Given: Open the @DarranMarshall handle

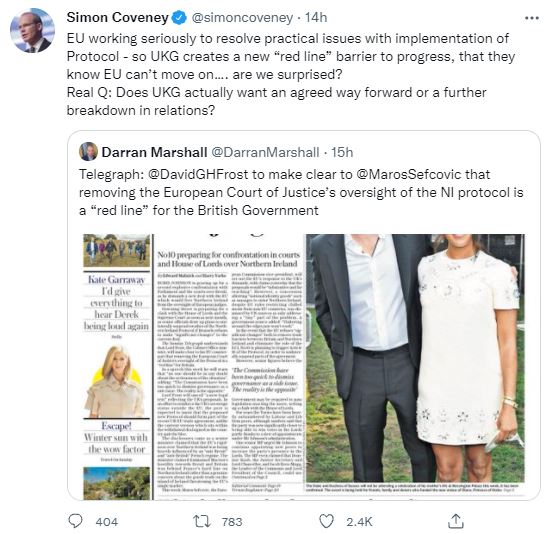Looking at the screenshot, I should pos(265,152).
